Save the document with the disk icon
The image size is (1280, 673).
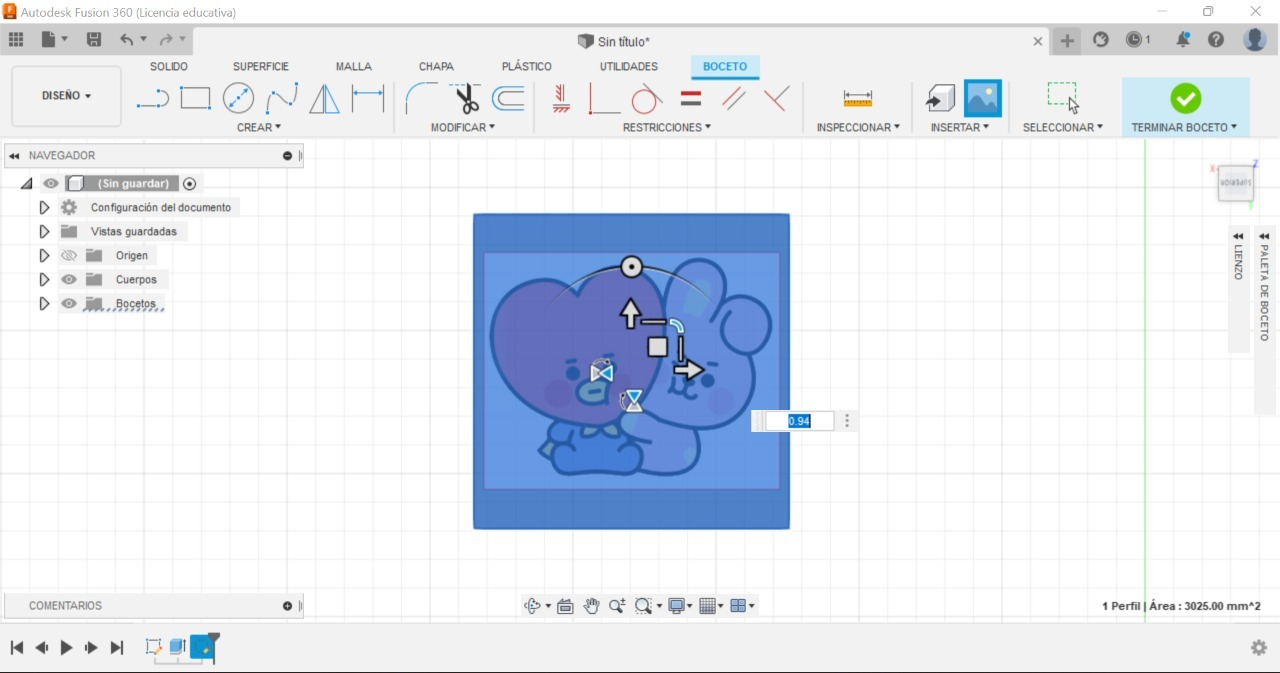click(94, 40)
